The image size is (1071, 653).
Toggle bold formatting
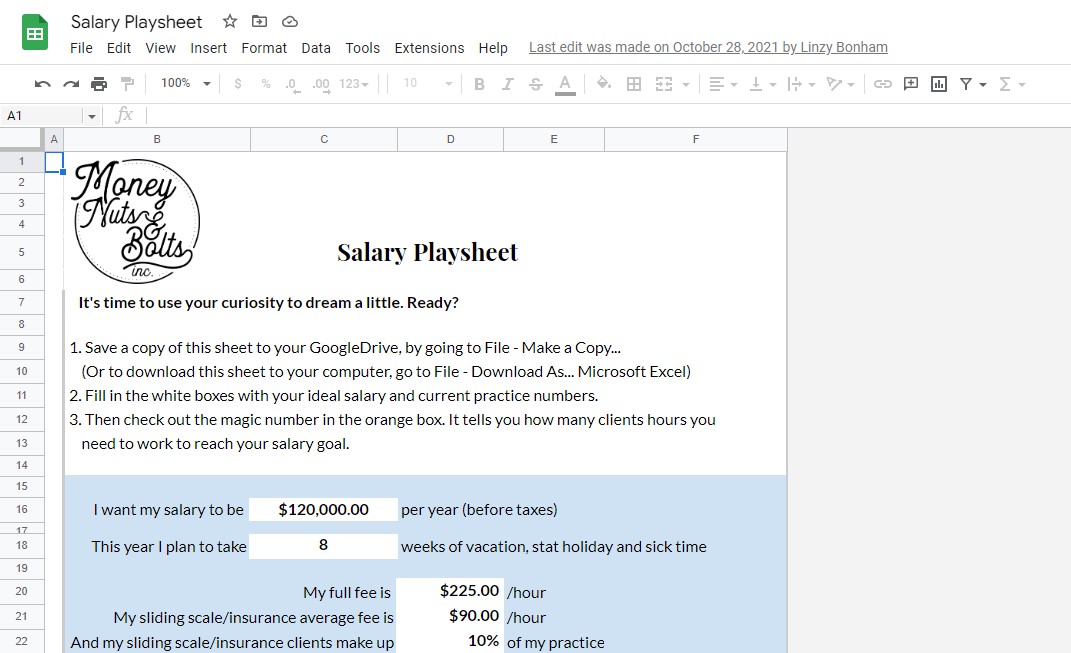coord(479,83)
